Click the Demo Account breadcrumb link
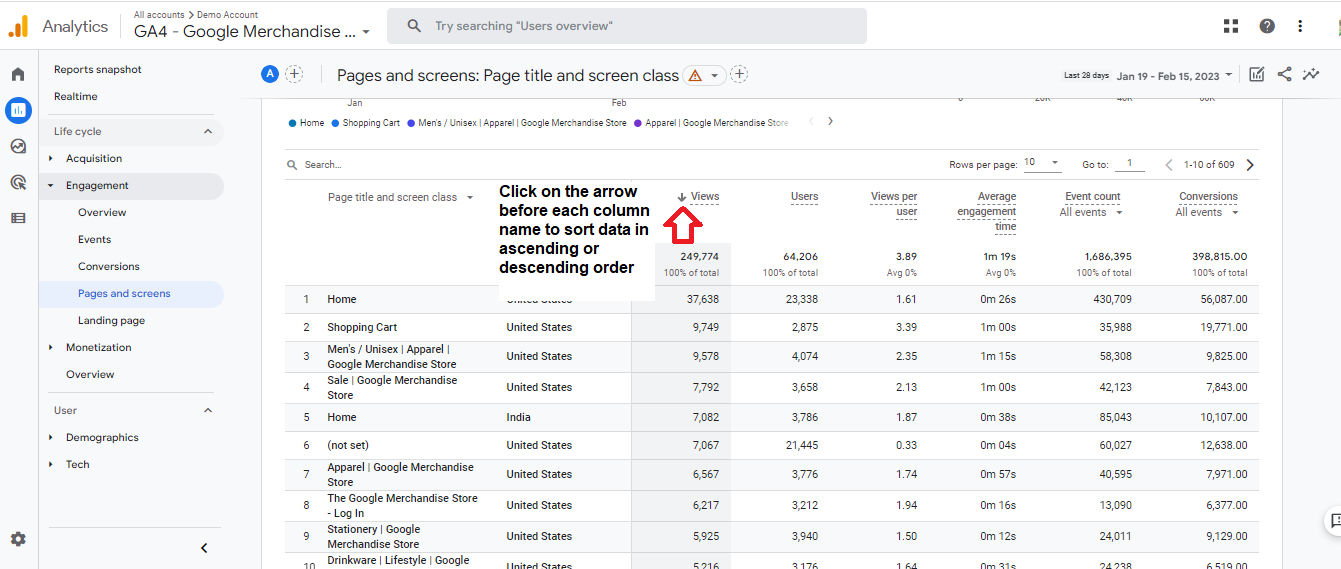1341x569 pixels. pyautogui.click(x=227, y=15)
